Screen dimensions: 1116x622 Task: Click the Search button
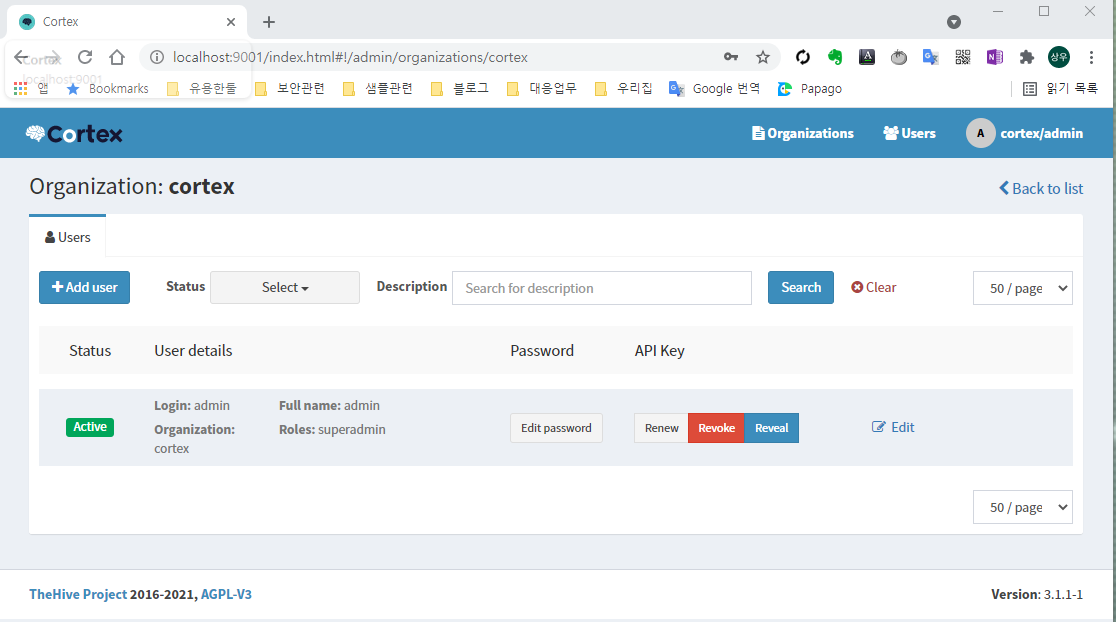801,288
